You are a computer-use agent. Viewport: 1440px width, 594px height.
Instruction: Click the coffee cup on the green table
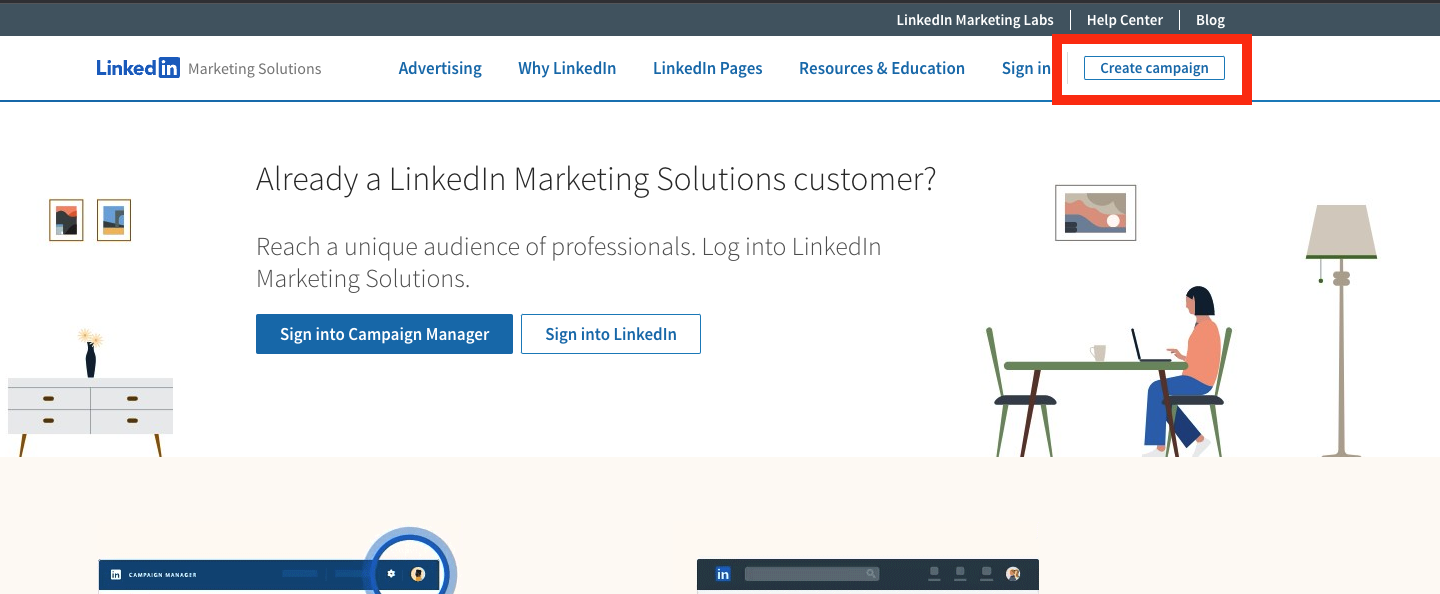(1098, 353)
